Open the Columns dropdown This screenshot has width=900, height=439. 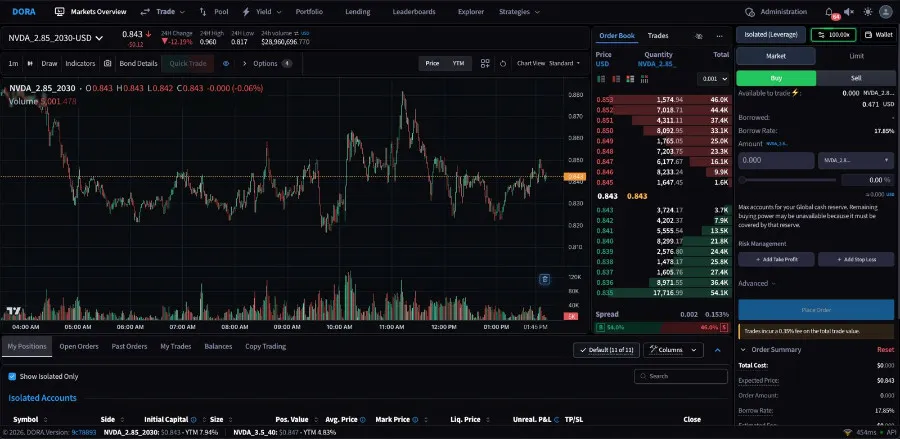coord(673,350)
